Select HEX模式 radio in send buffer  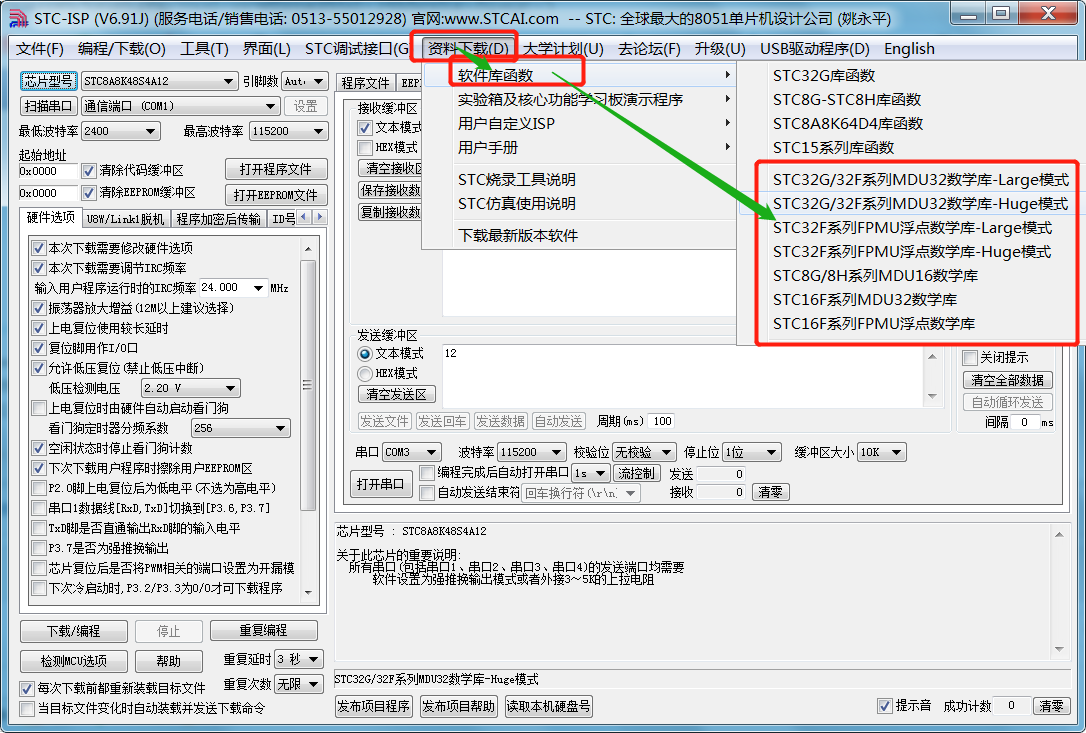364,373
